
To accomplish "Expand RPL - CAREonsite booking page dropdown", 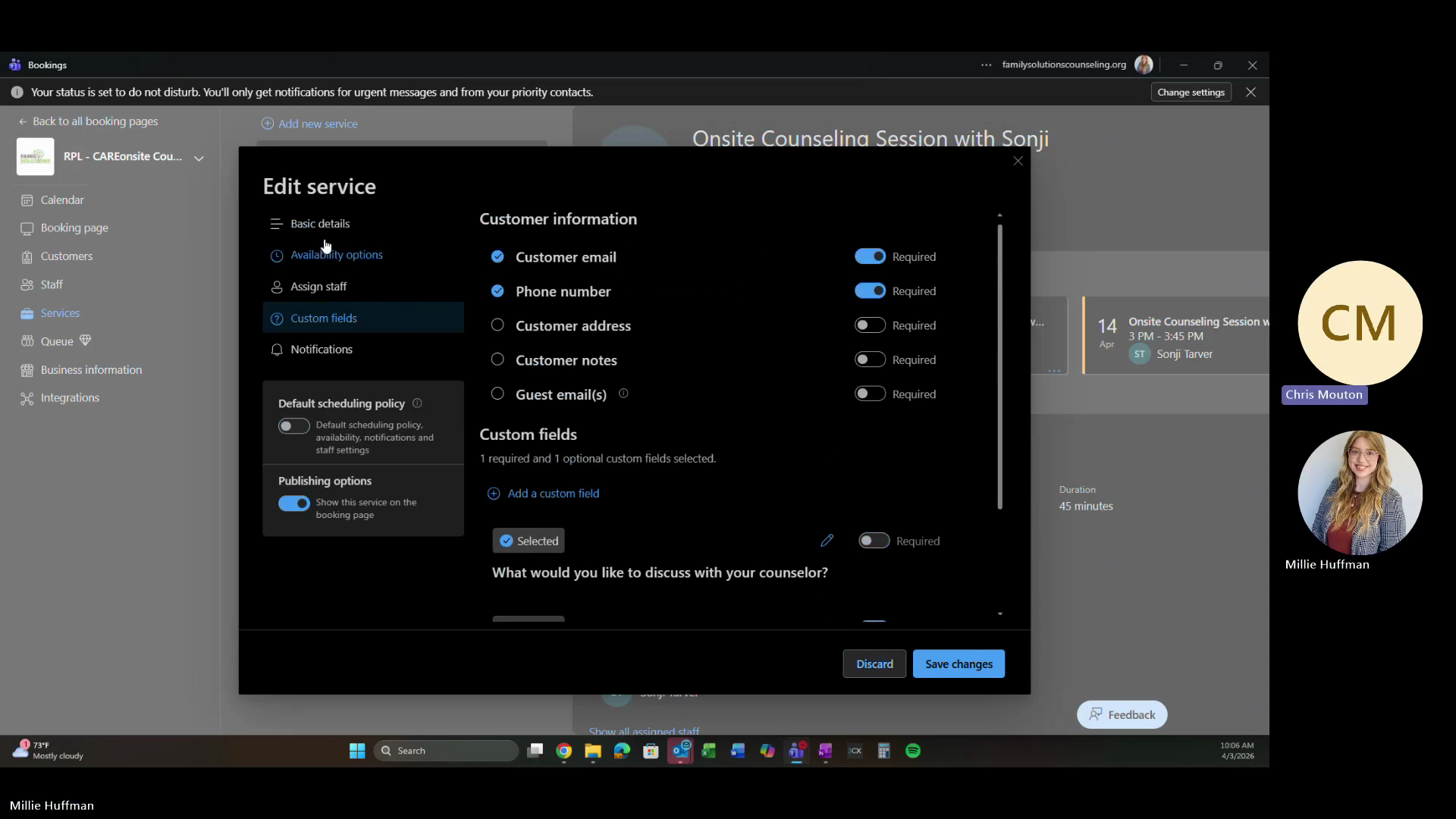I will (199, 158).
